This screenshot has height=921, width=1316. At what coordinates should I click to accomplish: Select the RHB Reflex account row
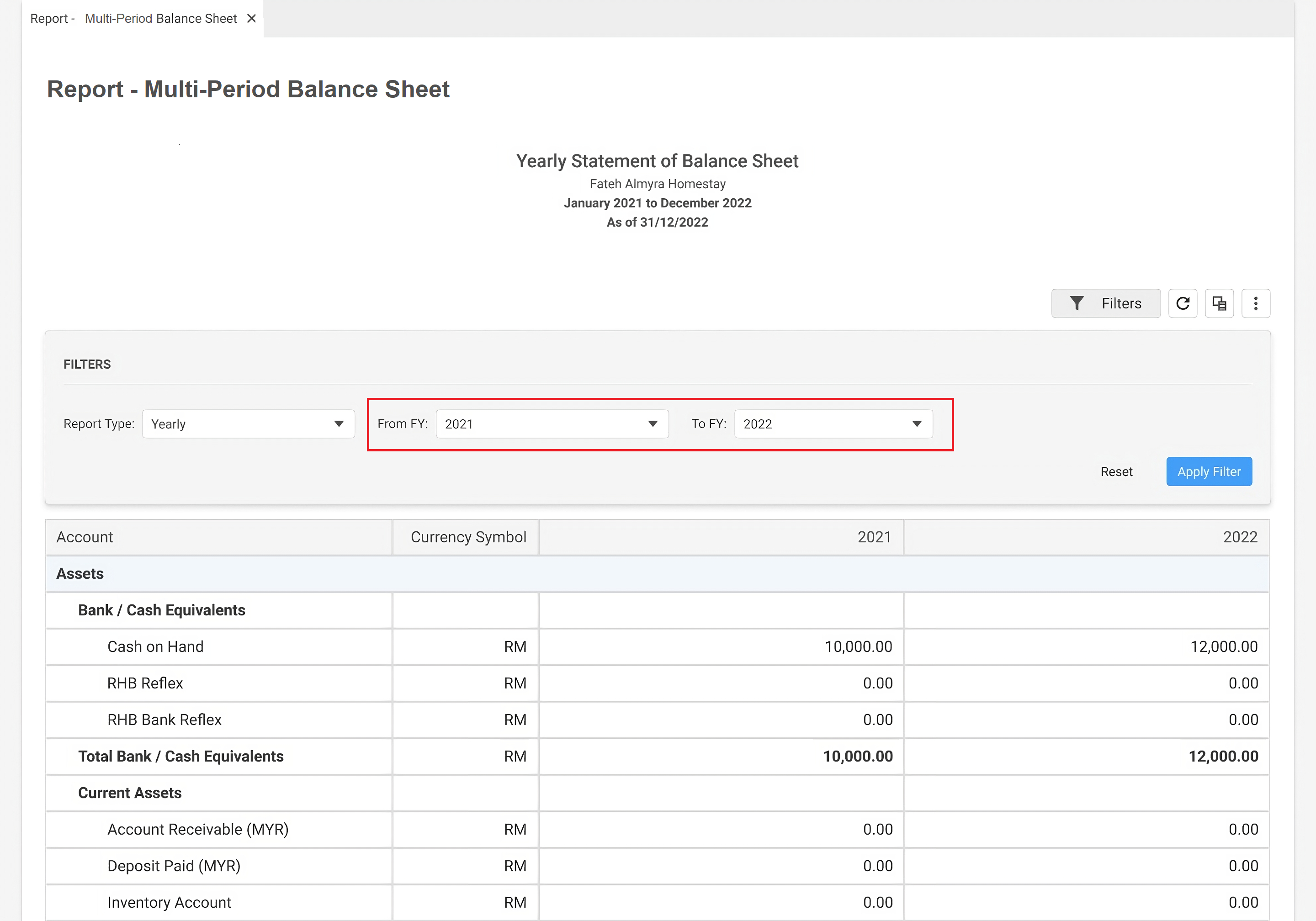(658, 683)
